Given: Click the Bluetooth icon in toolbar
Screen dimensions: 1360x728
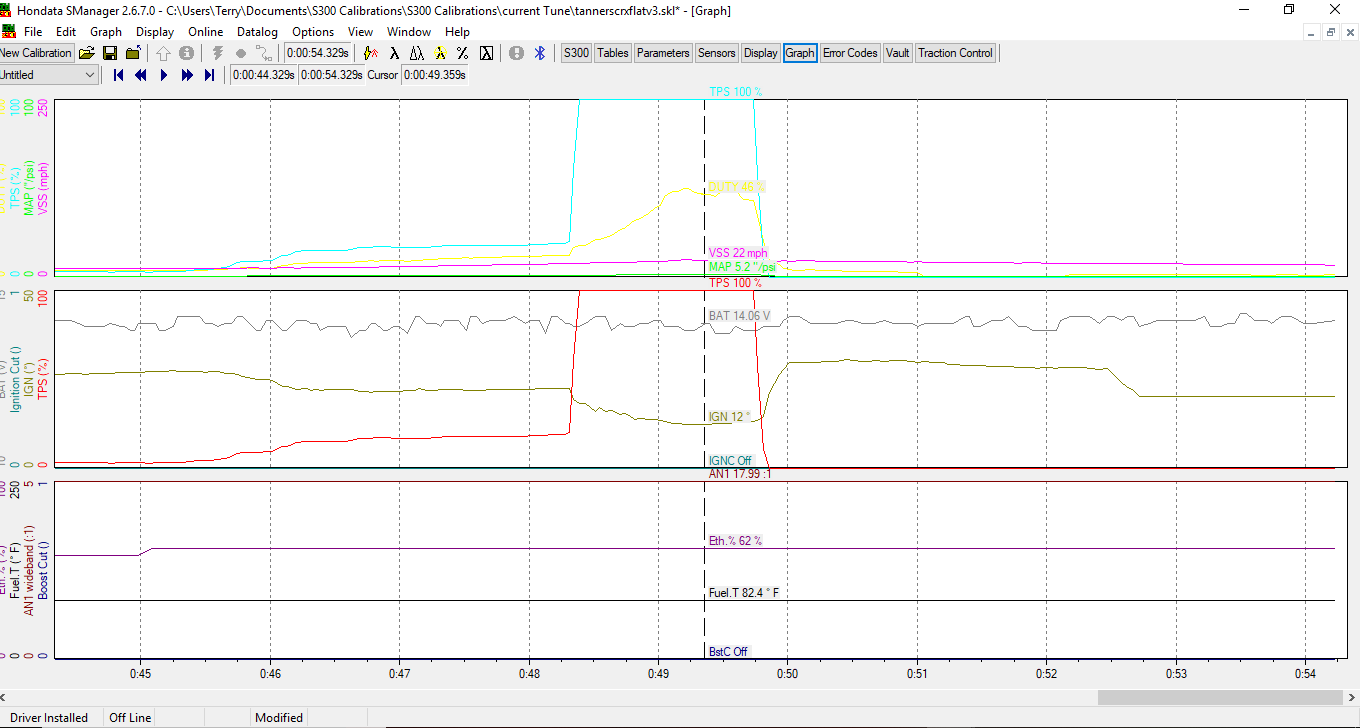Looking at the screenshot, I should coord(541,53).
